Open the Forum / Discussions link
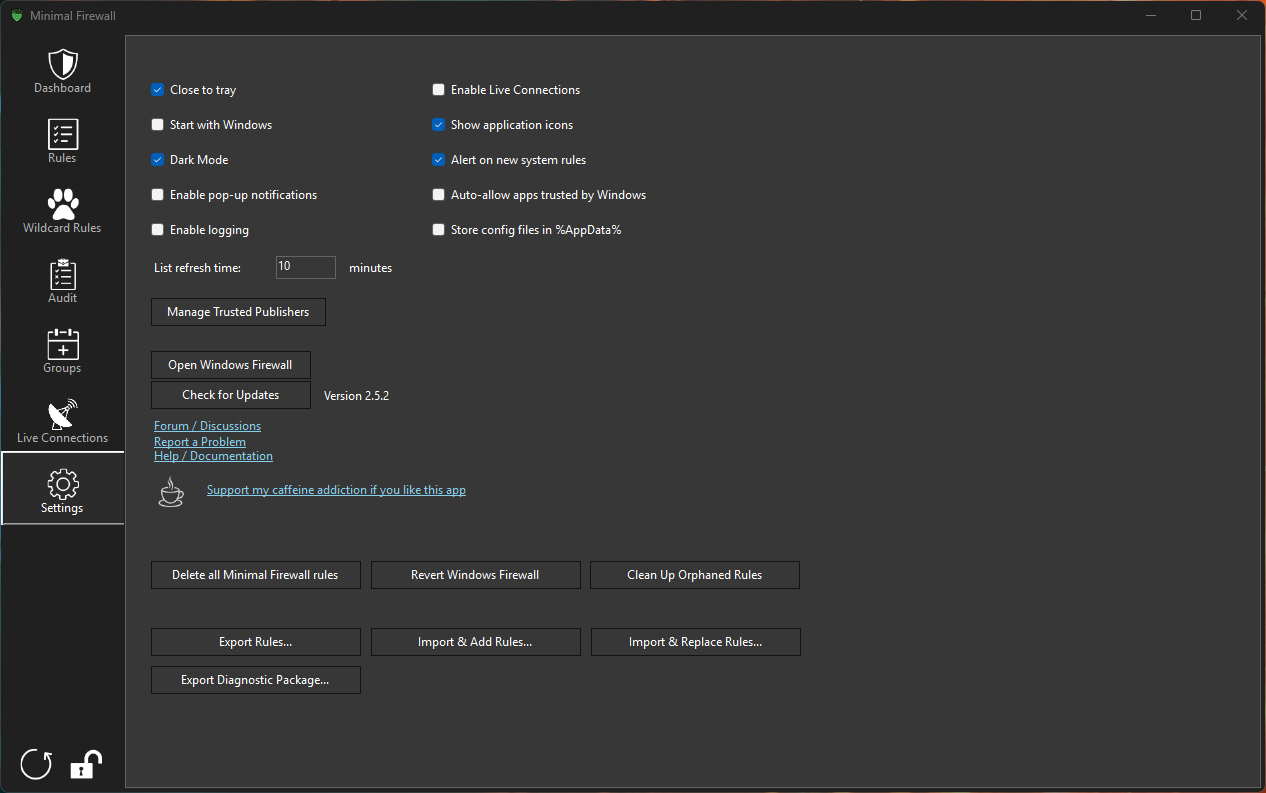The image size is (1266, 793). coord(207,426)
